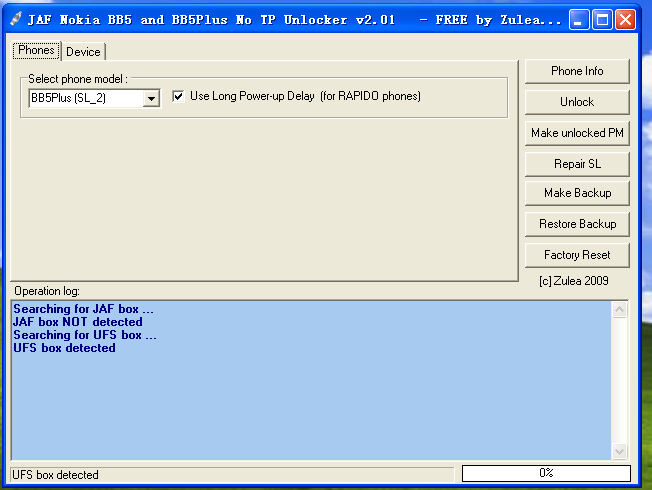Click the Repair SL button
The height and width of the screenshot is (490, 652).
point(577,164)
